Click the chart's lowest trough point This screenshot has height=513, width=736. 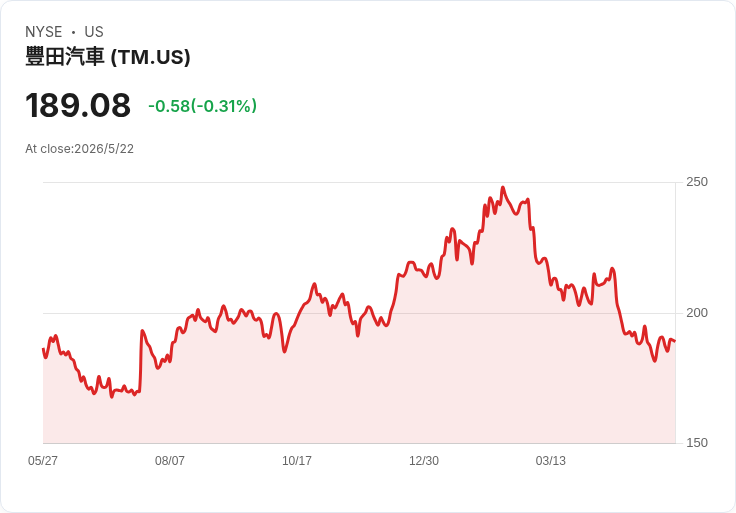[x=112, y=397]
